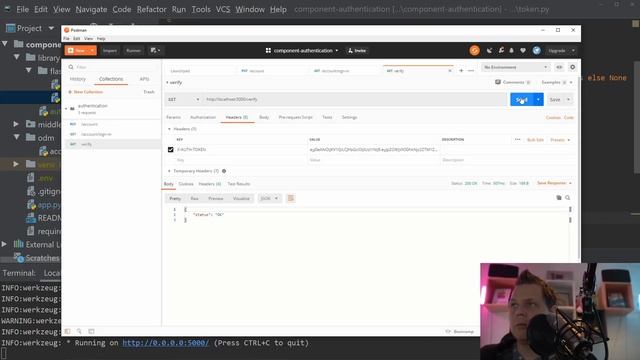This screenshot has width=640, height=360.
Task: Uncheck the X-AUTH-TOKEN header checkbox
Action: click(x=171, y=150)
